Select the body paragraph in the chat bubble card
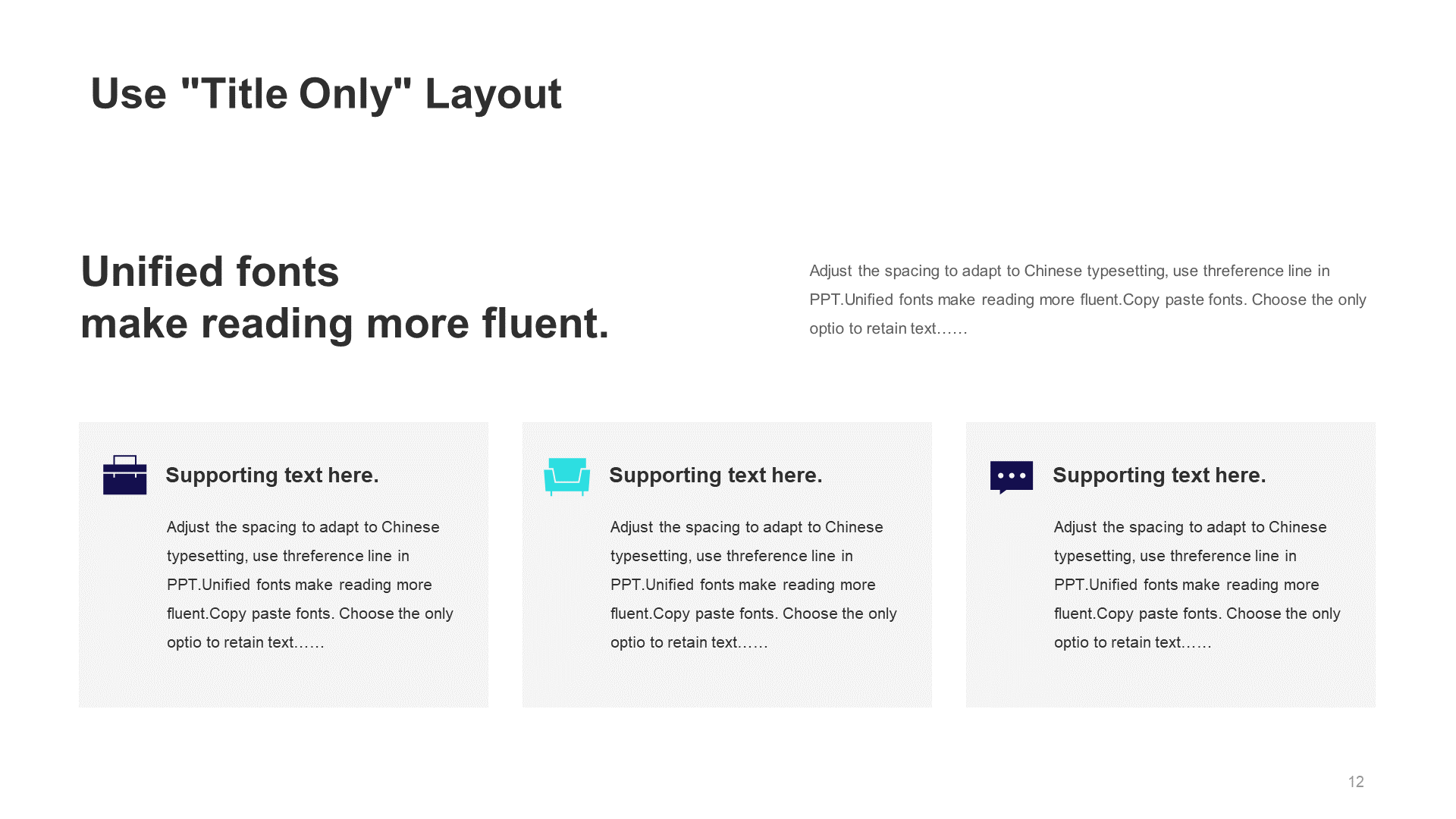Screen dimensions: 1456x819 [x=1197, y=585]
